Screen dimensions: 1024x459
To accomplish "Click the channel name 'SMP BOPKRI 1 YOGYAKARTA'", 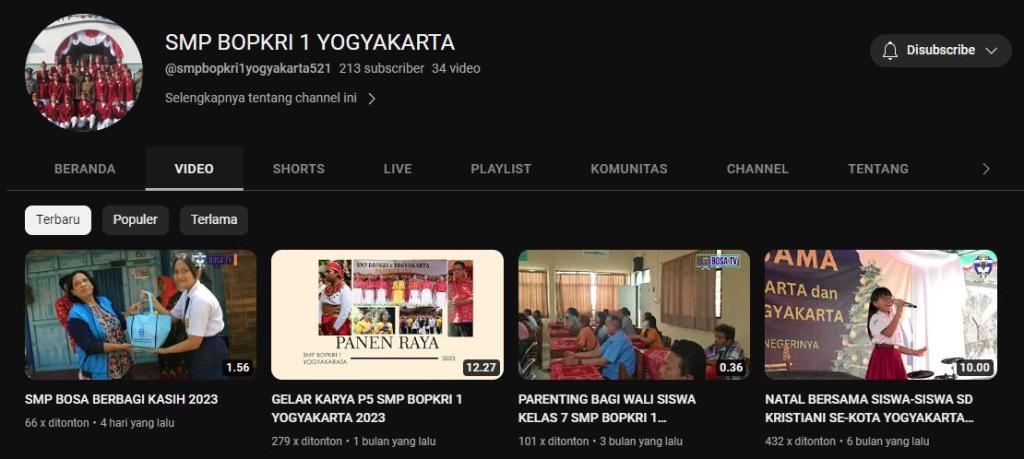I will pos(310,42).
